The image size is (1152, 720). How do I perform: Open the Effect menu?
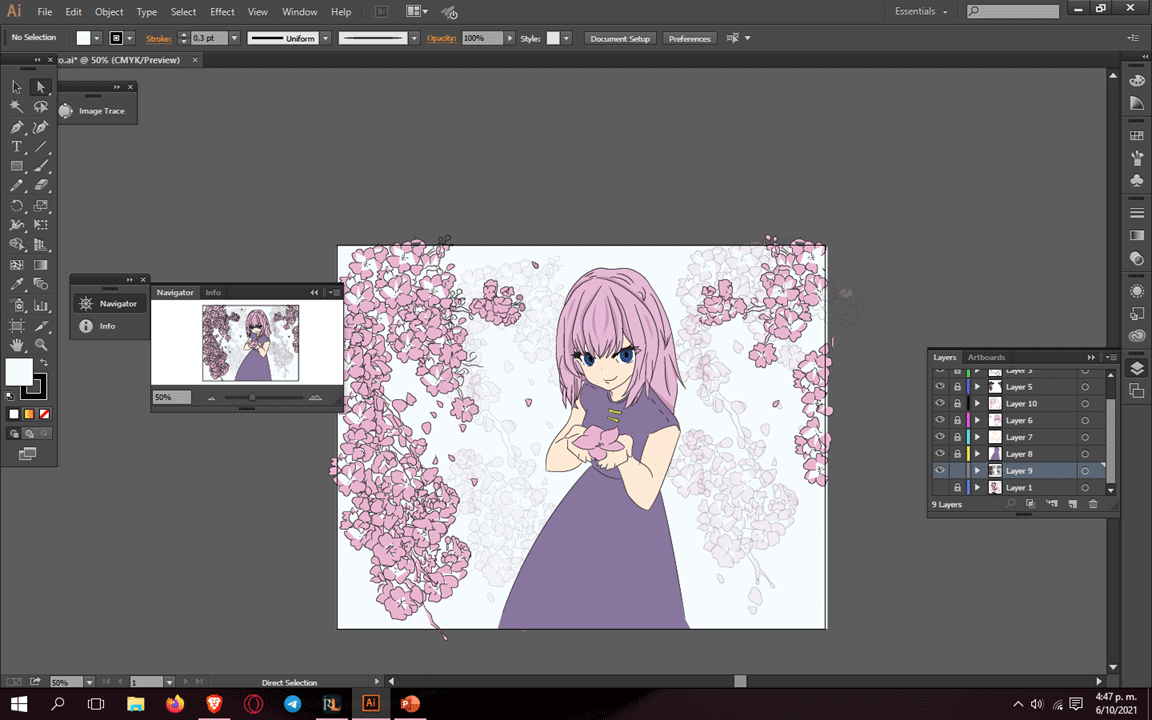point(222,12)
